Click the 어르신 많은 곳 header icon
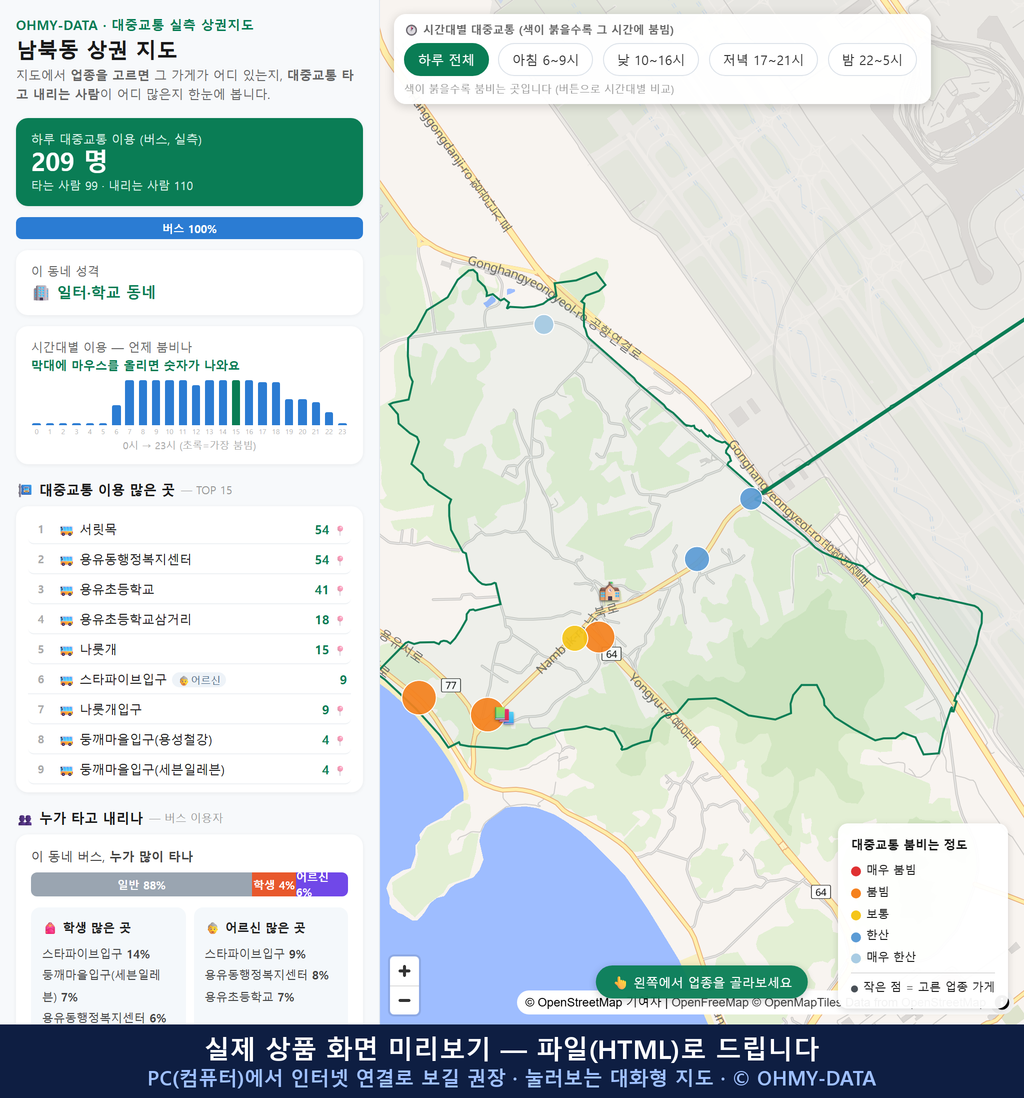 [212, 928]
